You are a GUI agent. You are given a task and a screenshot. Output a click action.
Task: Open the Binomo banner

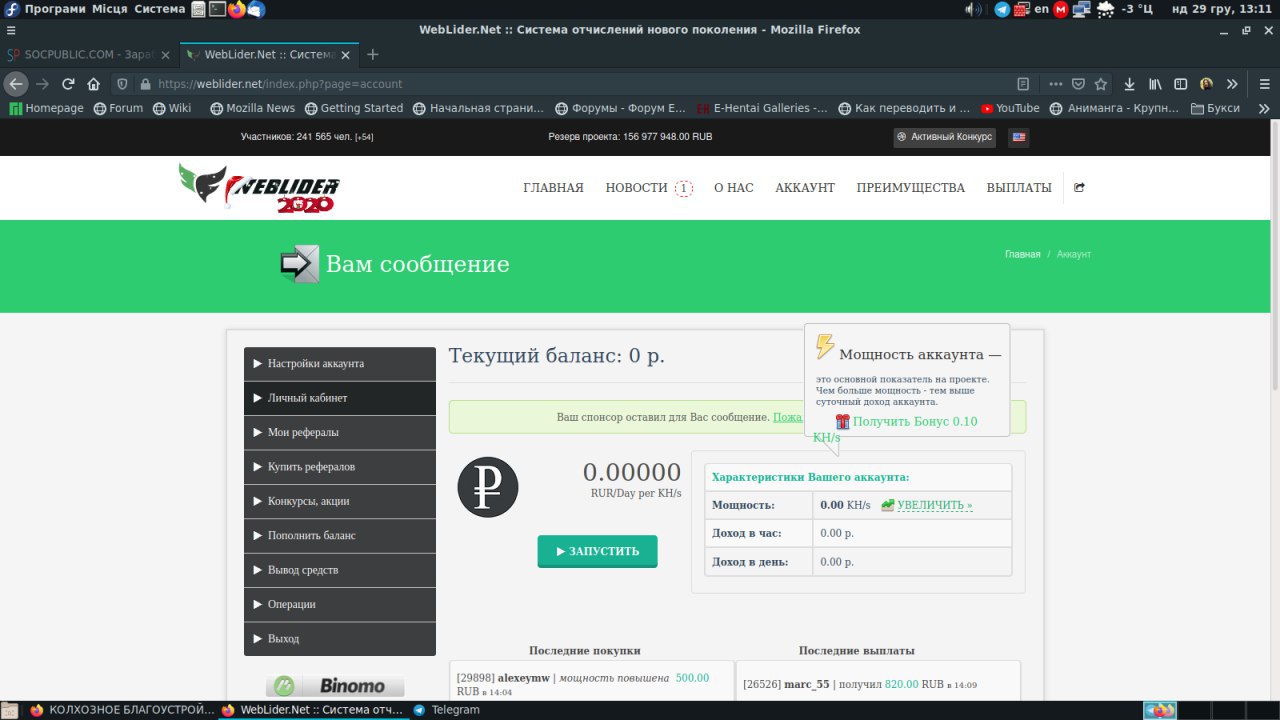[335, 685]
